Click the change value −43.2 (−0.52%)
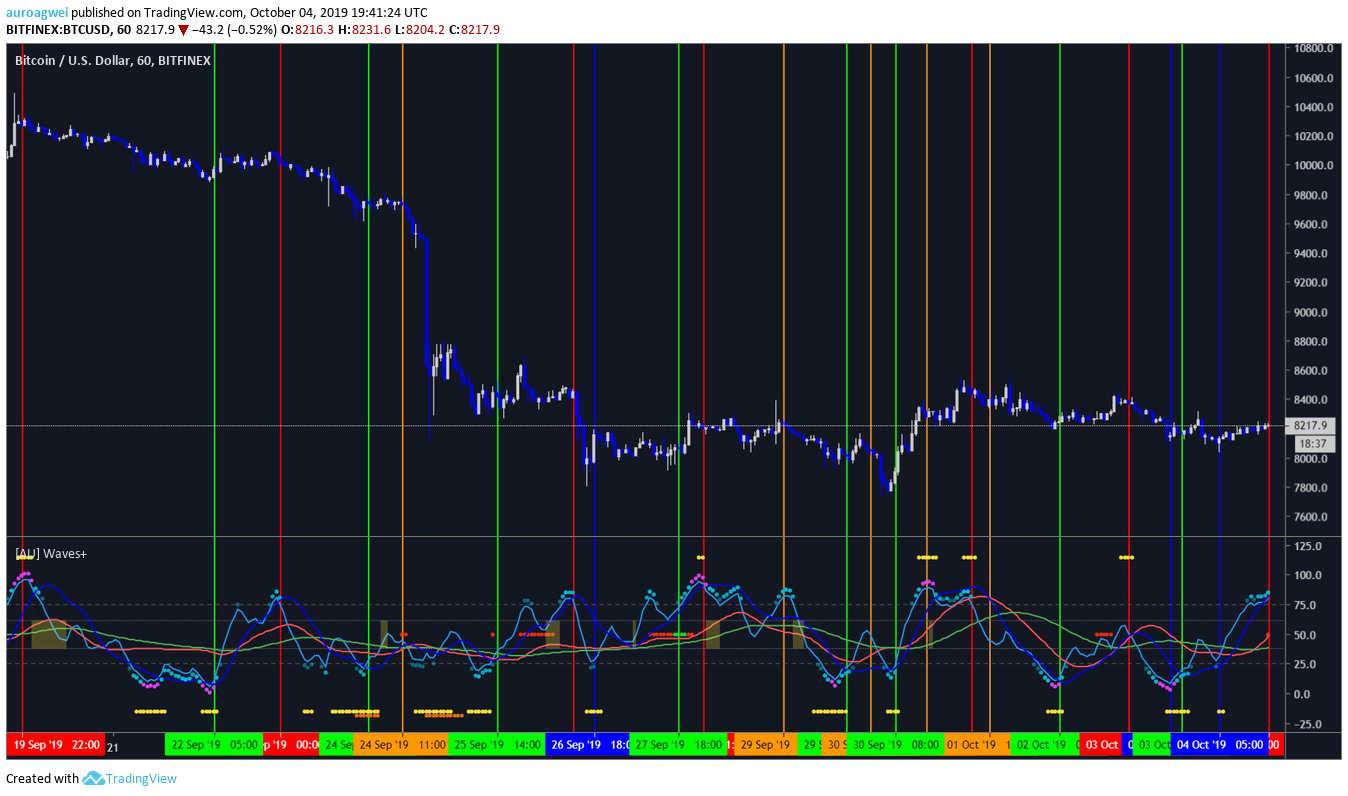This screenshot has height=796, width=1348. pyautogui.click(x=234, y=30)
